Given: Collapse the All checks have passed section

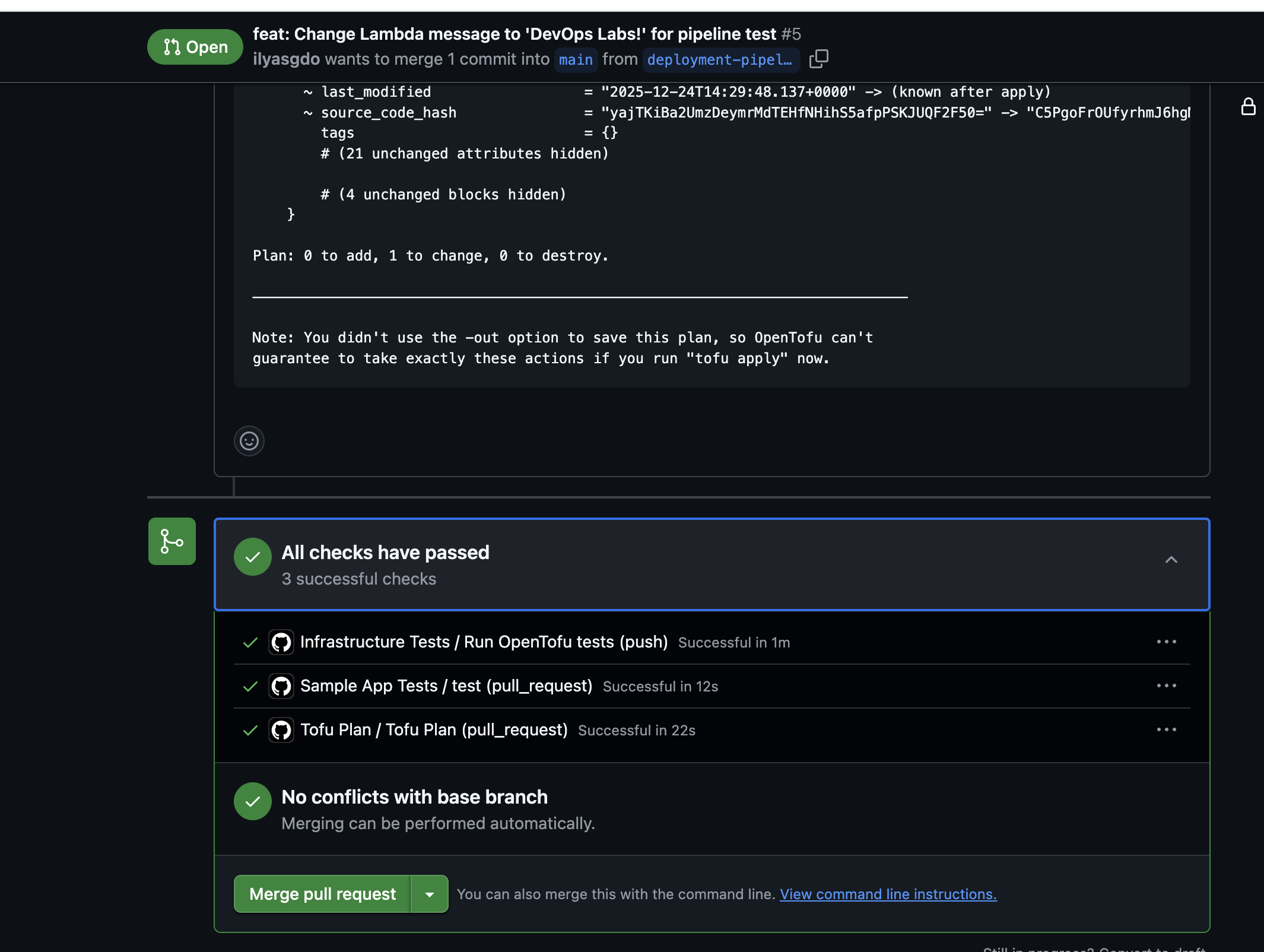Looking at the screenshot, I should pyautogui.click(x=1171, y=560).
